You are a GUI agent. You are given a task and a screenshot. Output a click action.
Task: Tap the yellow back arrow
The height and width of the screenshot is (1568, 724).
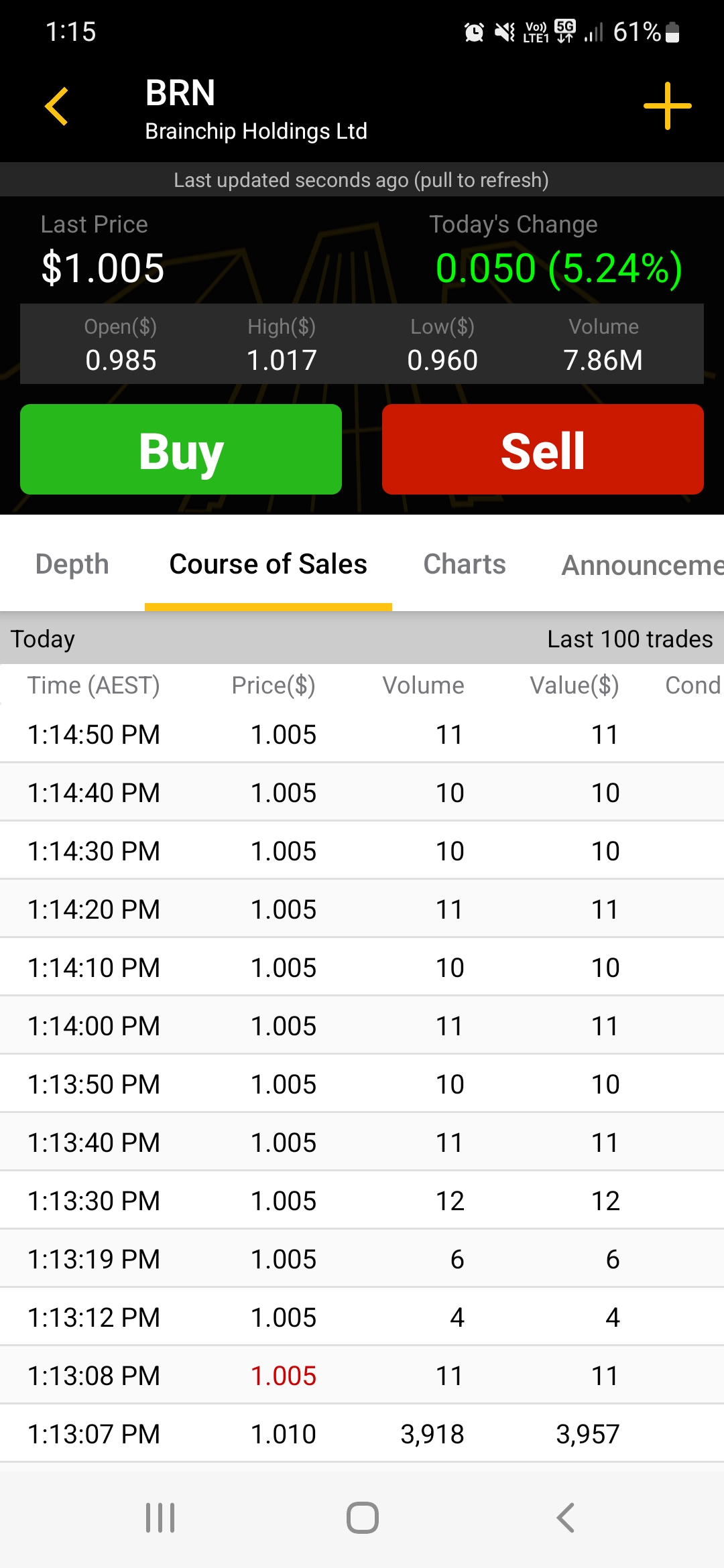click(57, 107)
